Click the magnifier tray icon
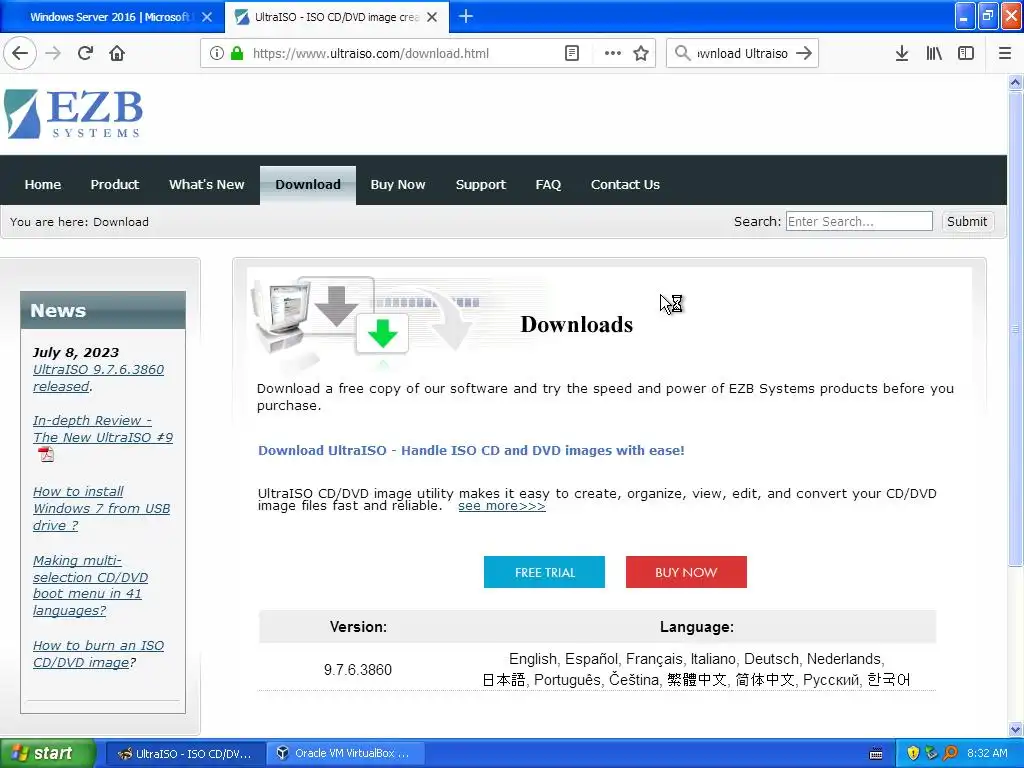This screenshot has height=768, width=1024. tap(950, 753)
